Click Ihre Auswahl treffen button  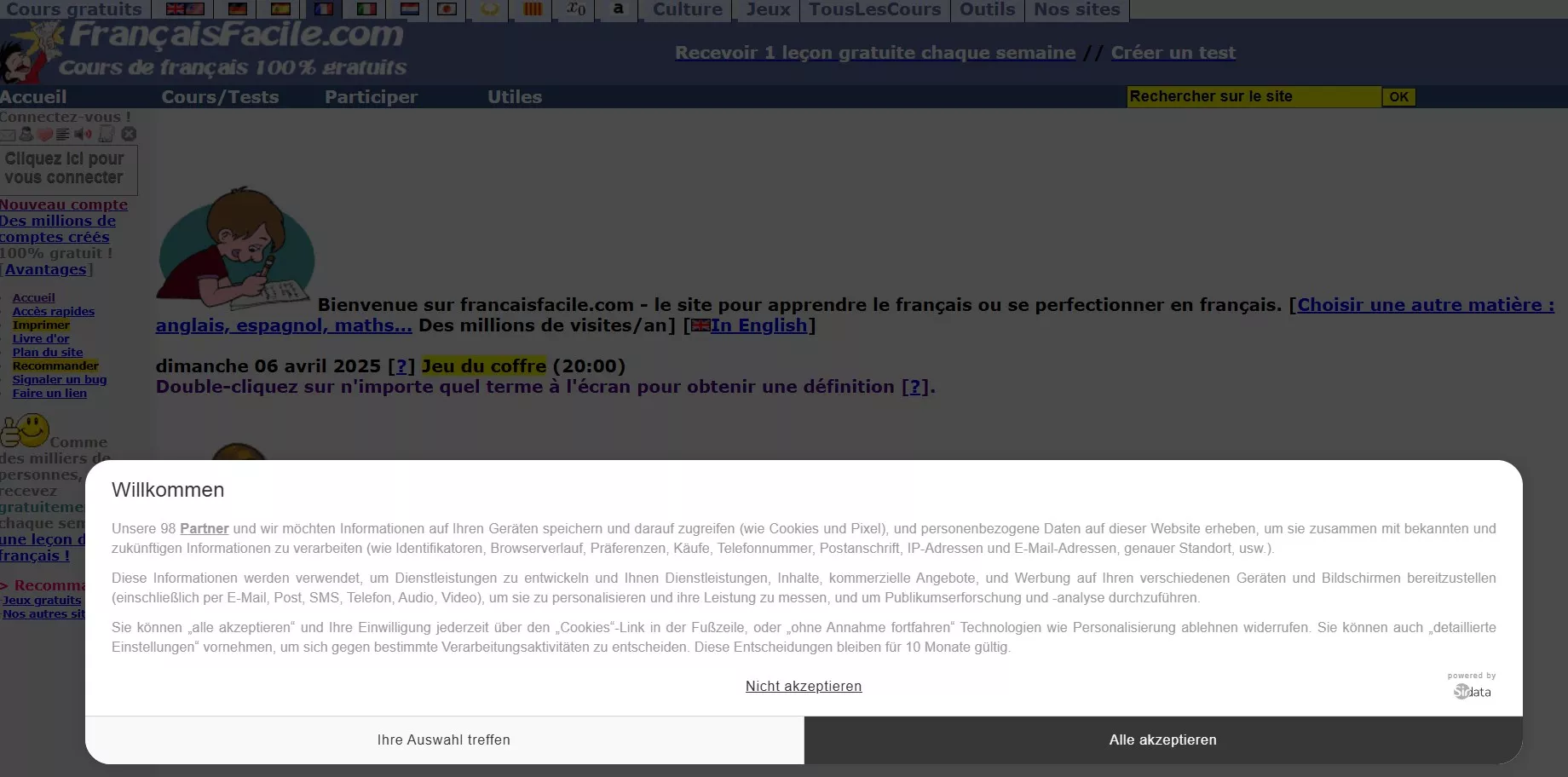[x=444, y=740]
